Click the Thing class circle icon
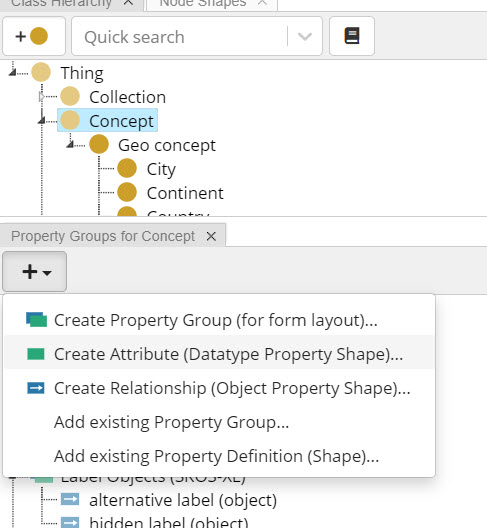 (41, 72)
